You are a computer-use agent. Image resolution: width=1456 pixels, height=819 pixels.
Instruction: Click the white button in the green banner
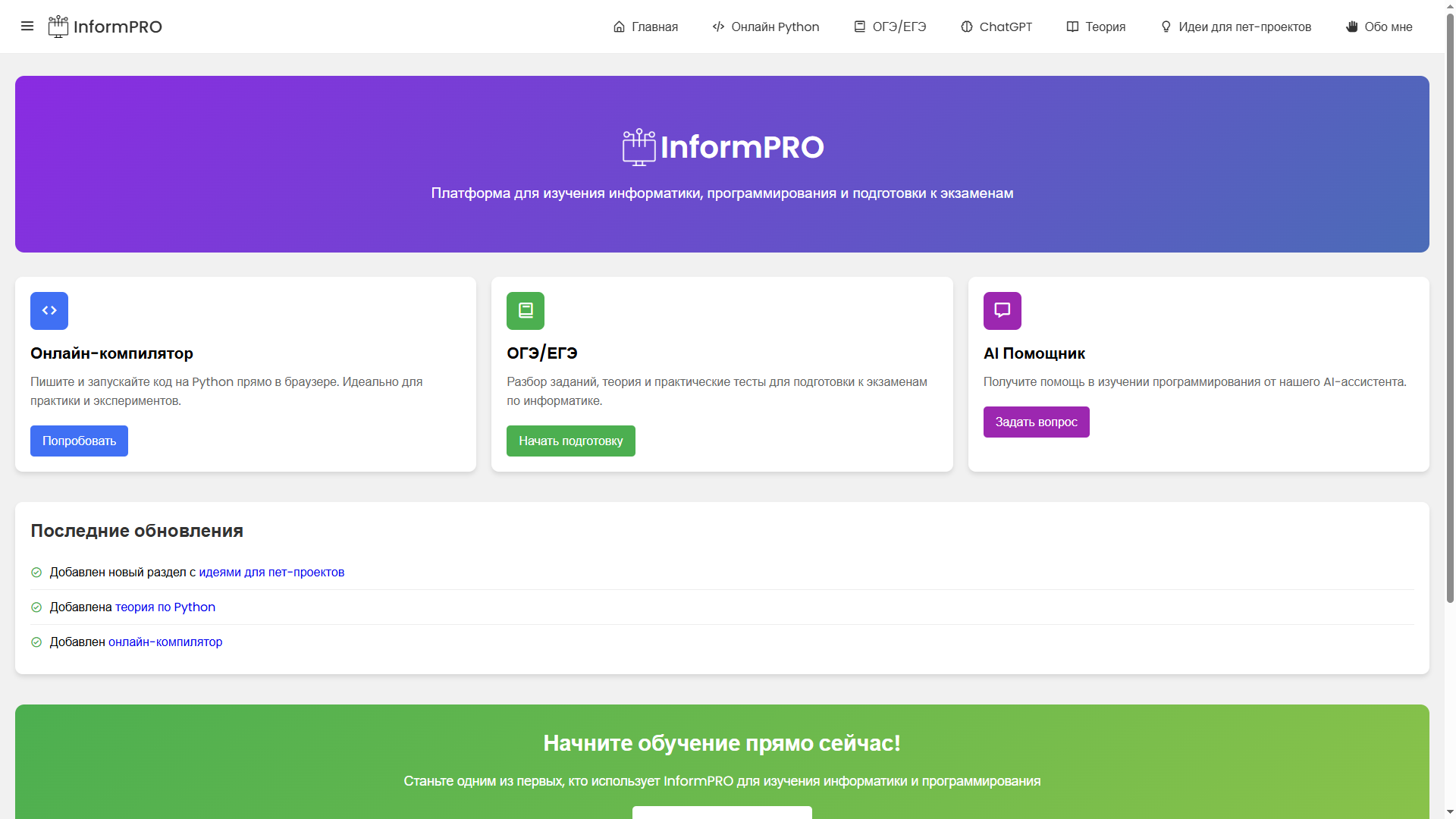[722, 813]
